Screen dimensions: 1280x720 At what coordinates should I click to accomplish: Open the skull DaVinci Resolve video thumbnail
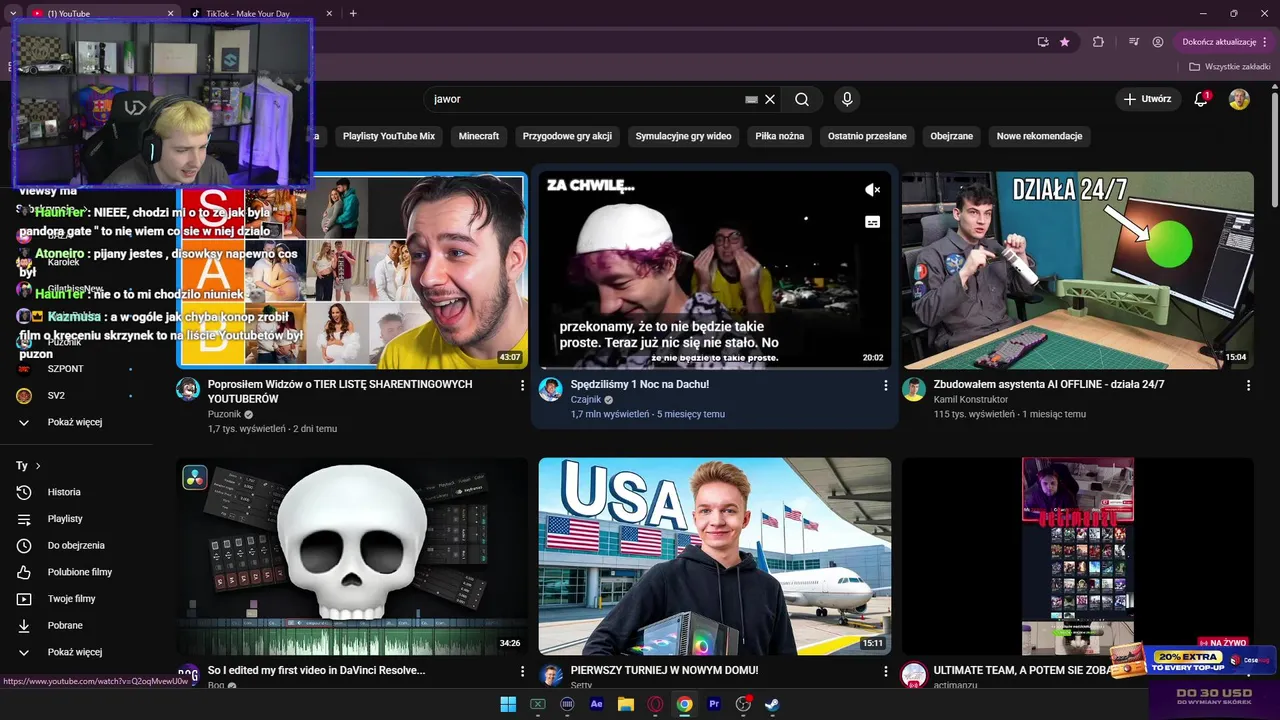(x=352, y=556)
